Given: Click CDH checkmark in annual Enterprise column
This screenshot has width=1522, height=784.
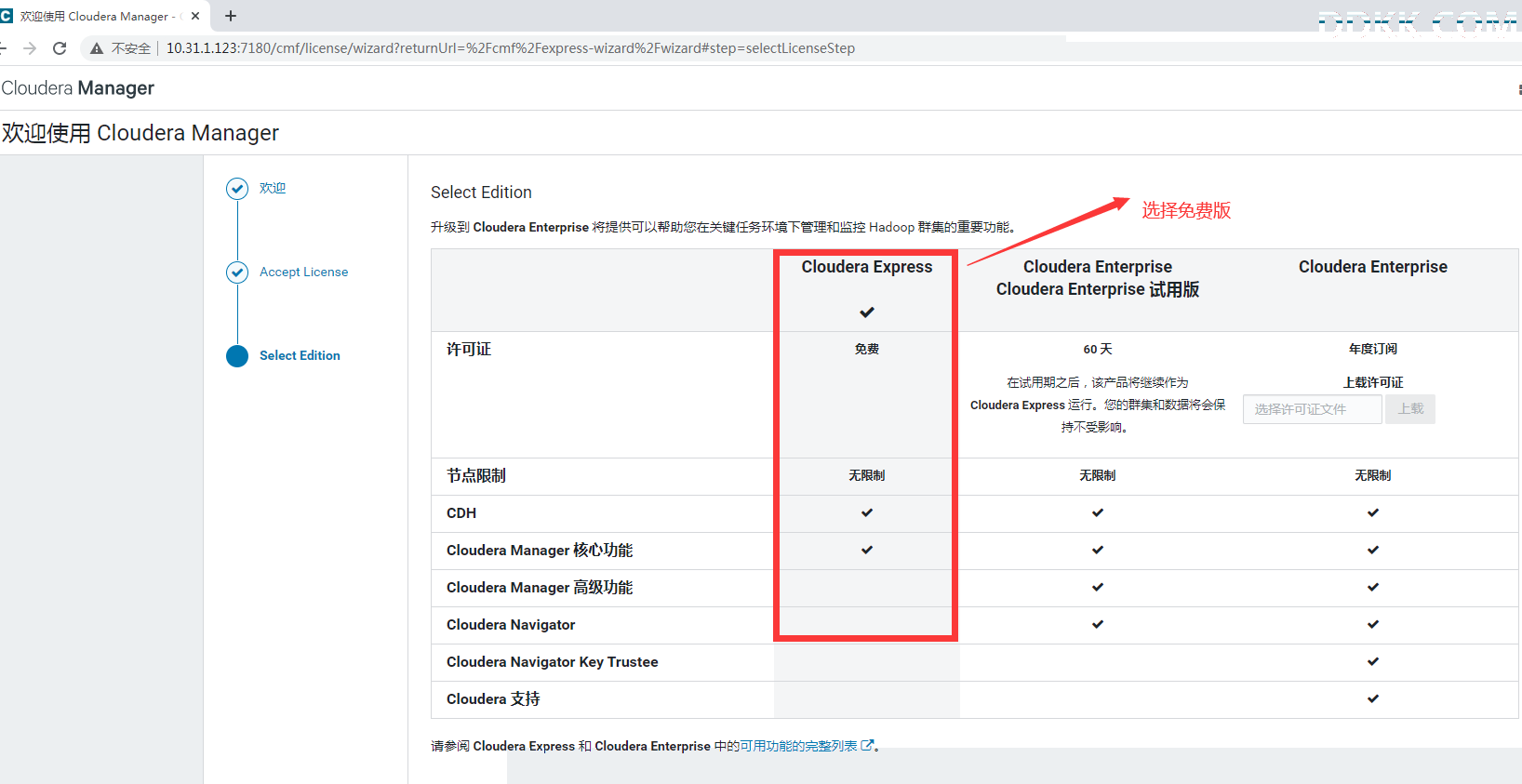Looking at the screenshot, I should pos(1373,512).
